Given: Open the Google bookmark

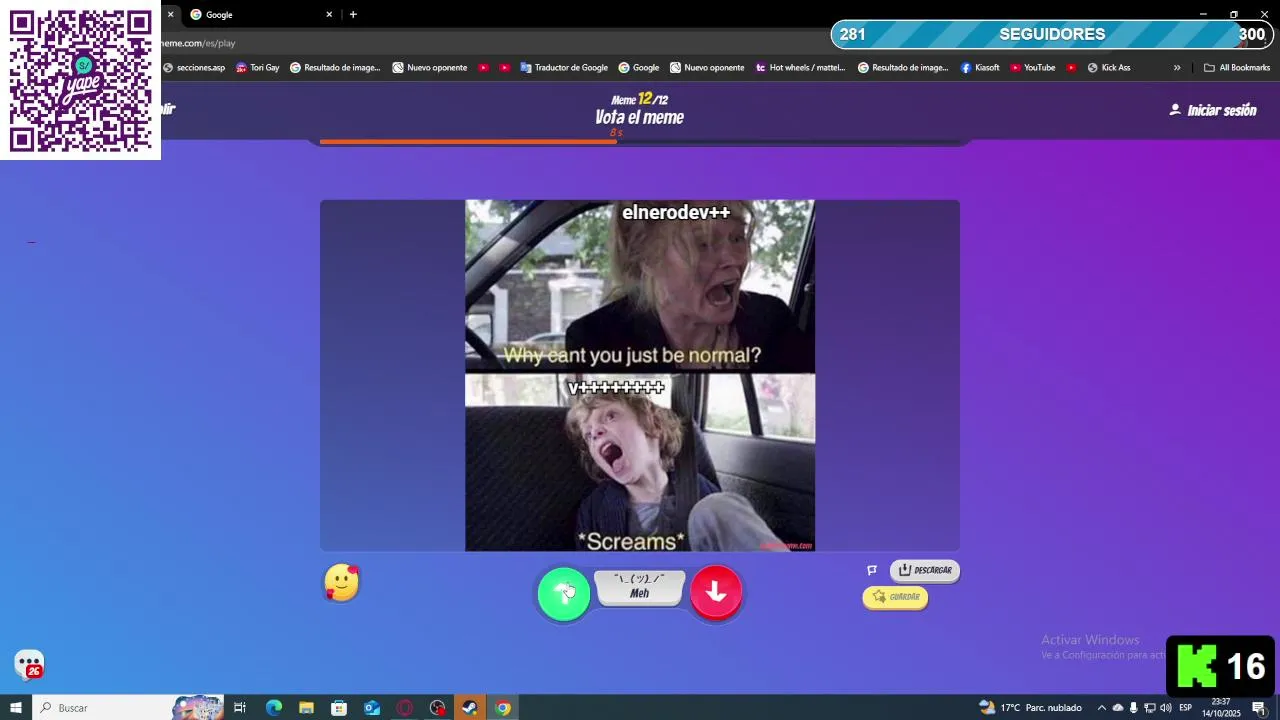Looking at the screenshot, I should pyautogui.click(x=638, y=68).
